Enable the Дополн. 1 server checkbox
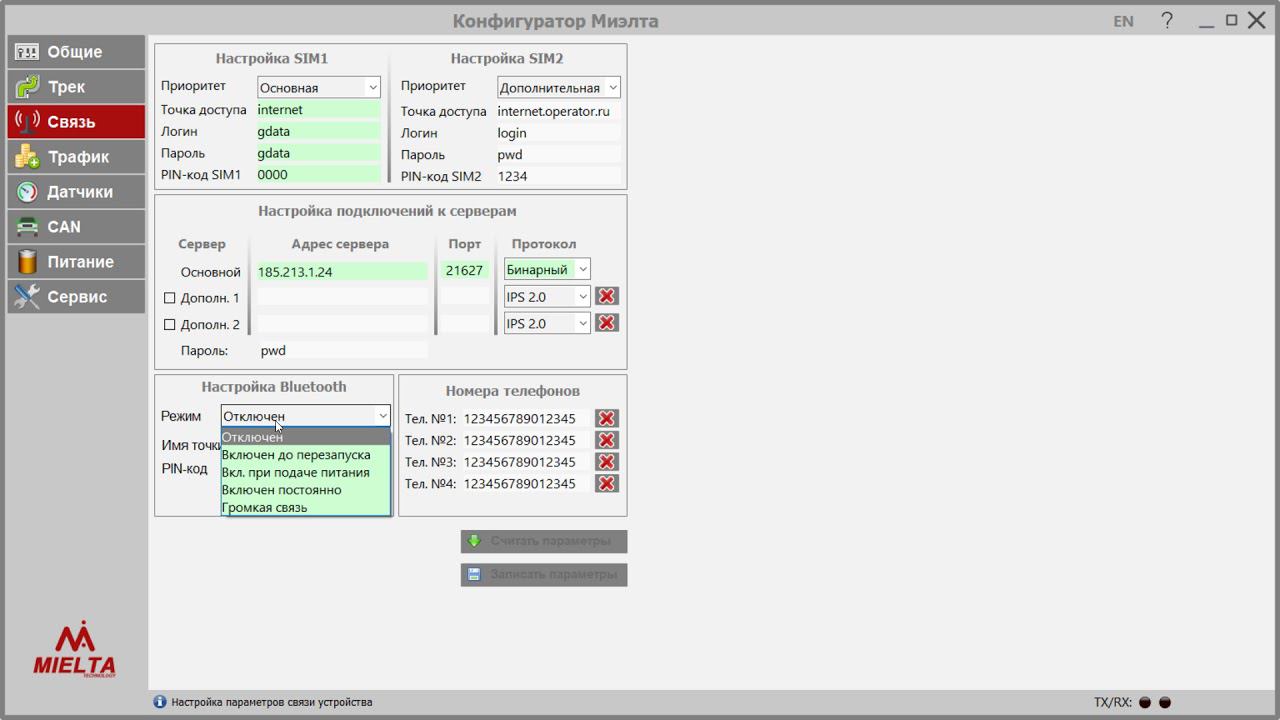Image resolution: width=1280 pixels, height=720 pixels. click(x=169, y=298)
